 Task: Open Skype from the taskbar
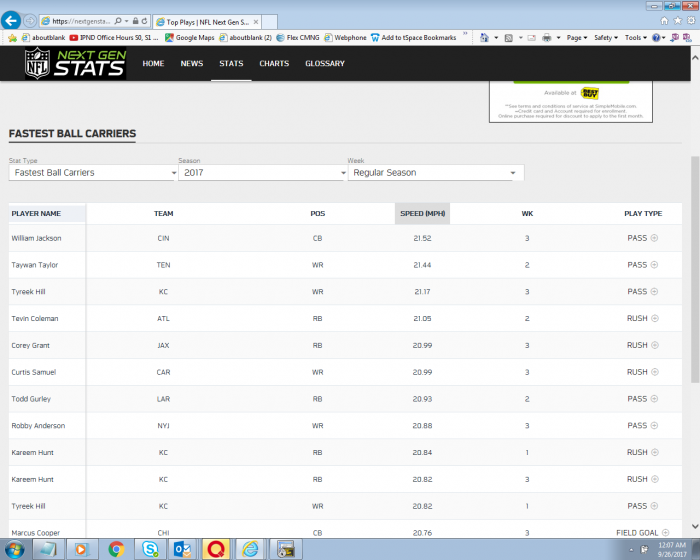point(149,549)
